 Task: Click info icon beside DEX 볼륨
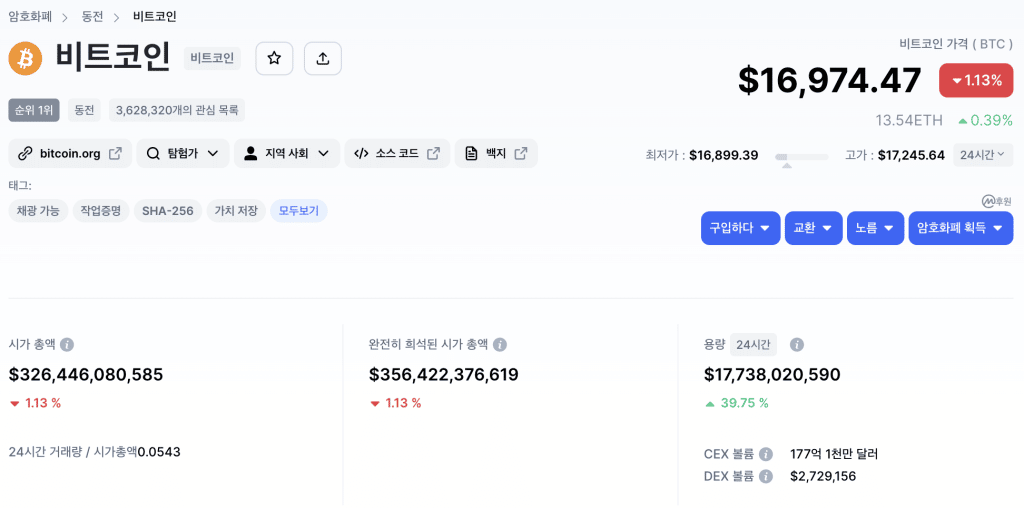tap(766, 477)
